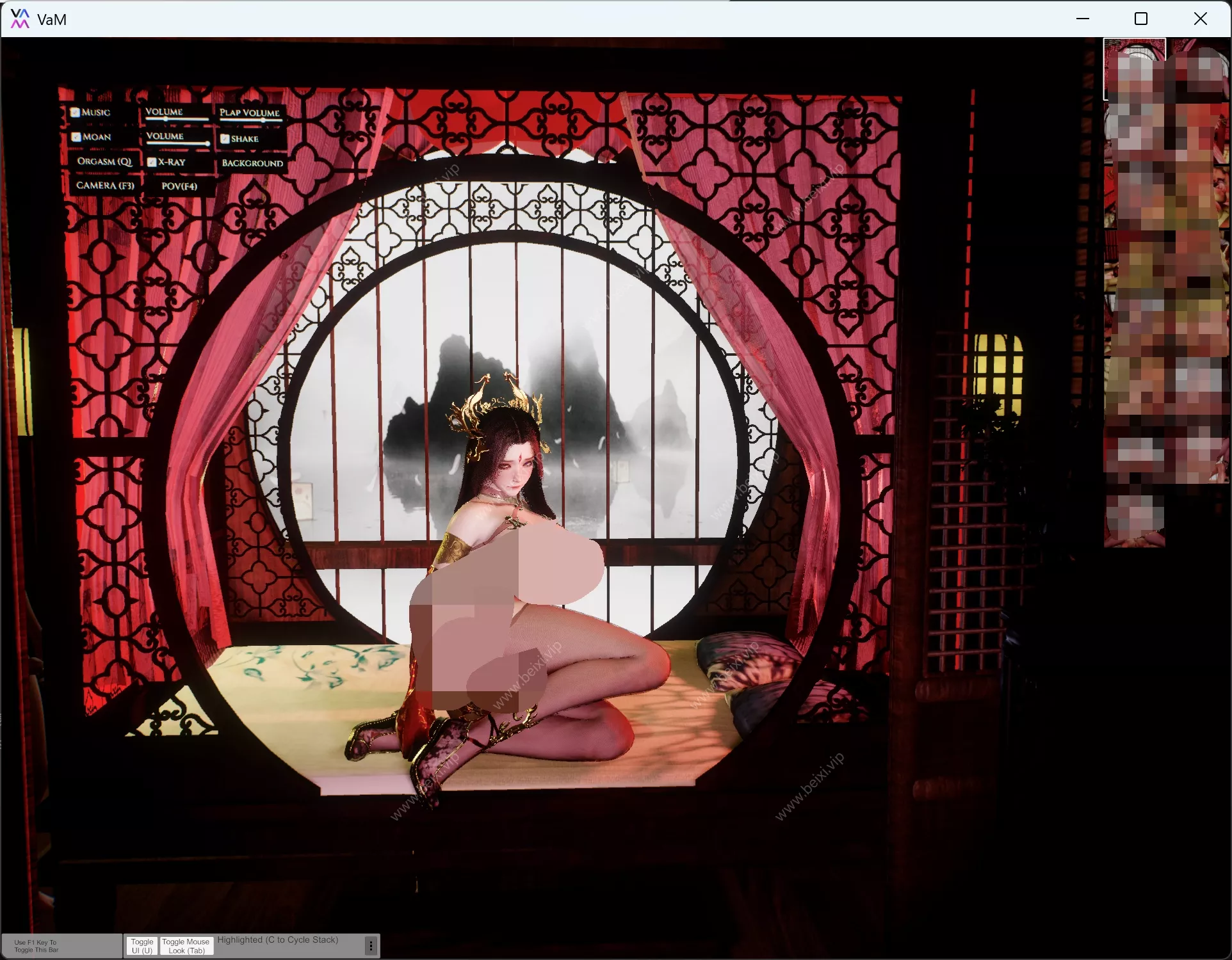Viewport: 1232px width, 960px height.
Task: Click Toggle Mouse Look (Tab) button
Action: click(x=186, y=946)
